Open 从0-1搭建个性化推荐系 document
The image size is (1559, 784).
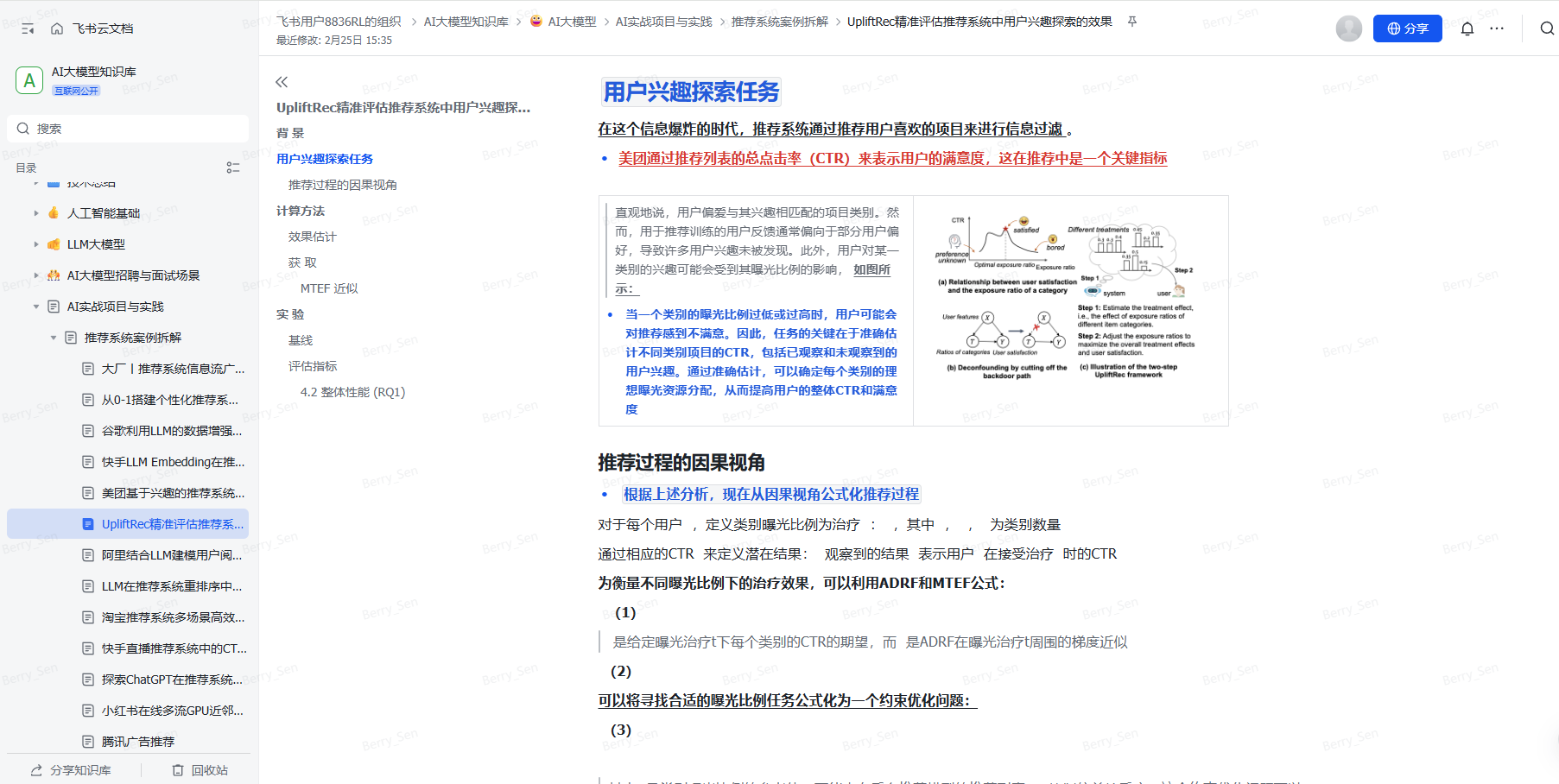tap(170, 400)
